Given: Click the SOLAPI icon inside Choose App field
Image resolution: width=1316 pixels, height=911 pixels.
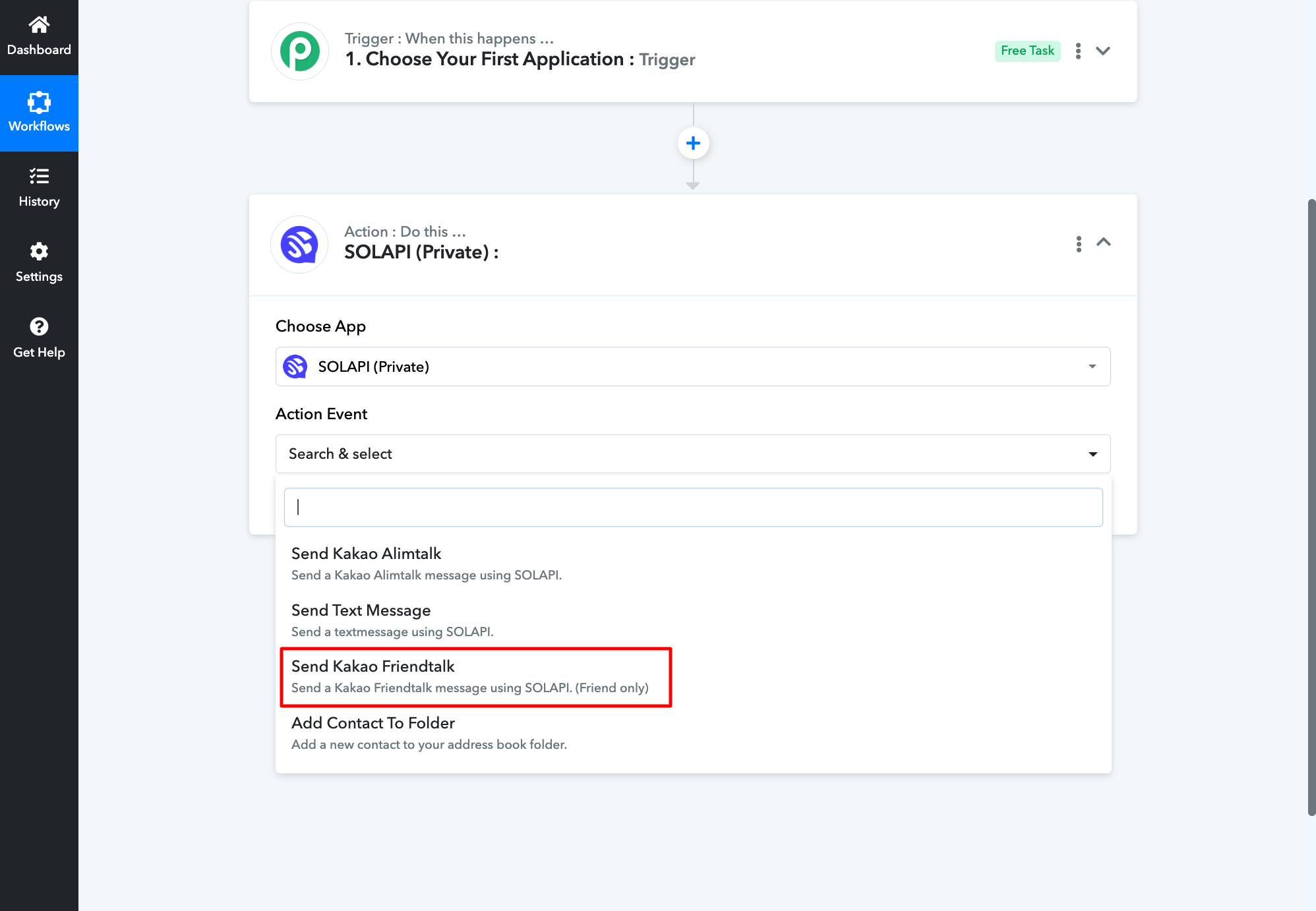Looking at the screenshot, I should tap(295, 367).
